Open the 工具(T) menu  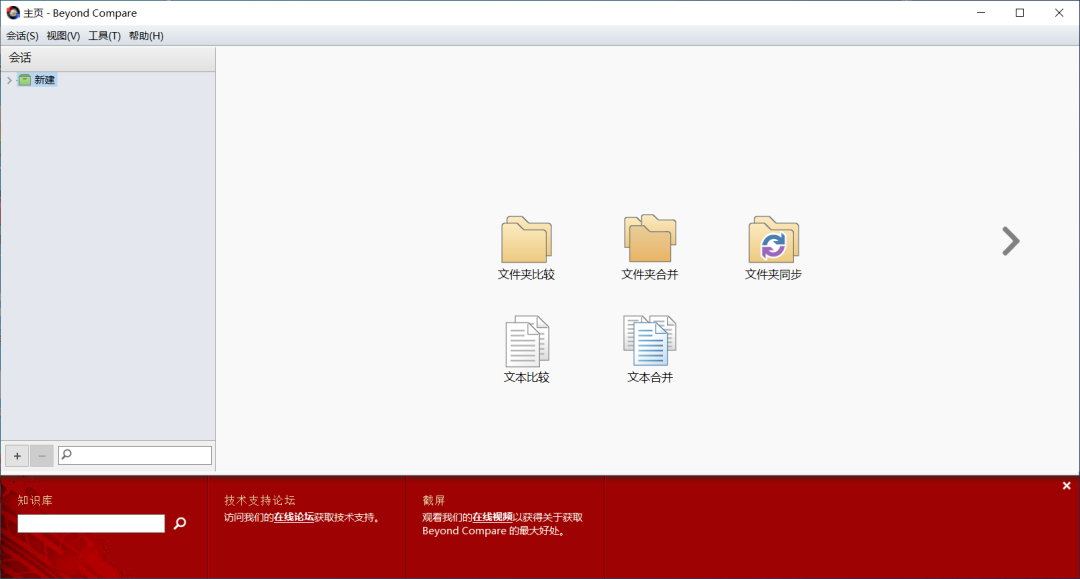click(105, 36)
